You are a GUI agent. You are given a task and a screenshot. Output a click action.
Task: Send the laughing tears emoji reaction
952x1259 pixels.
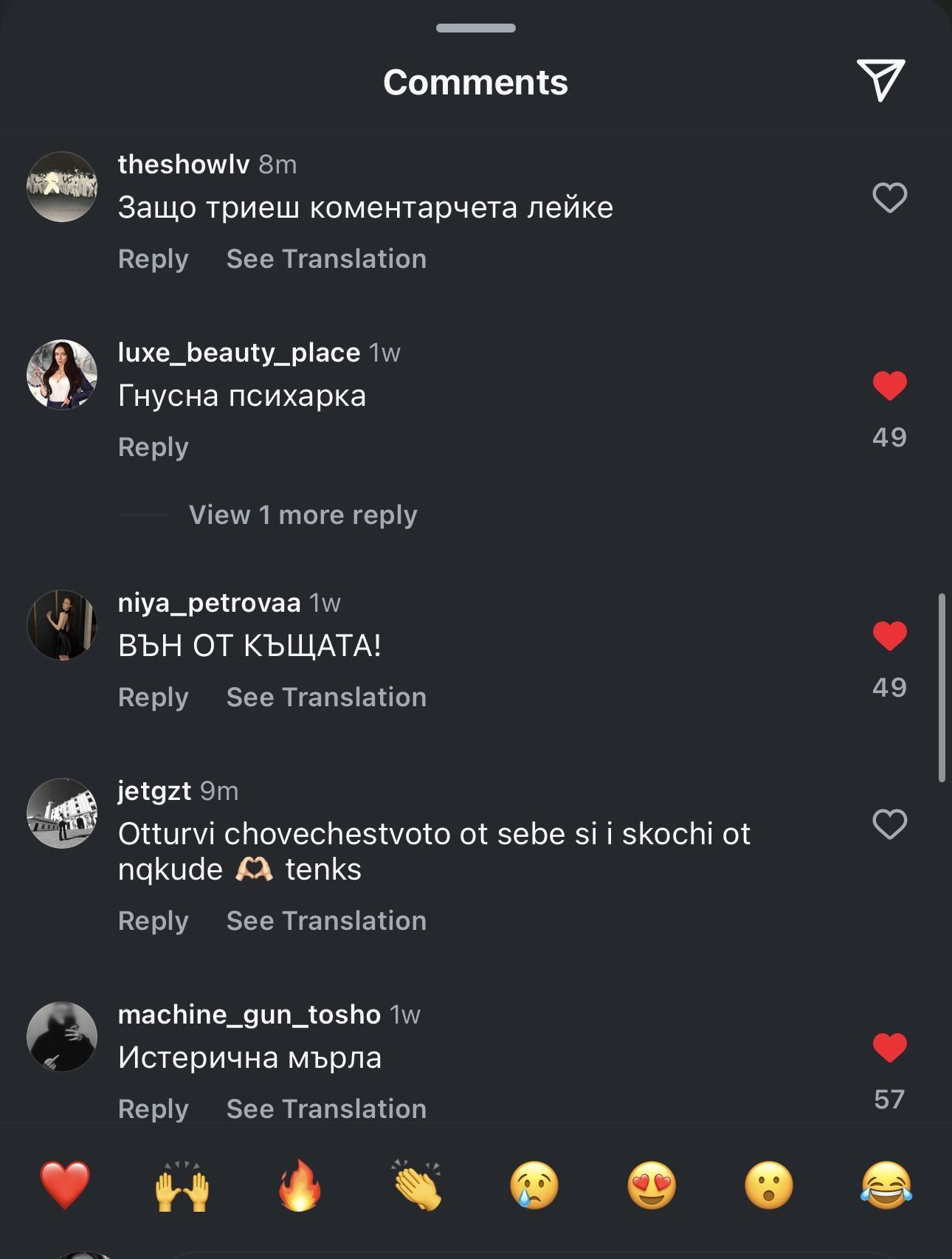click(886, 1185)
